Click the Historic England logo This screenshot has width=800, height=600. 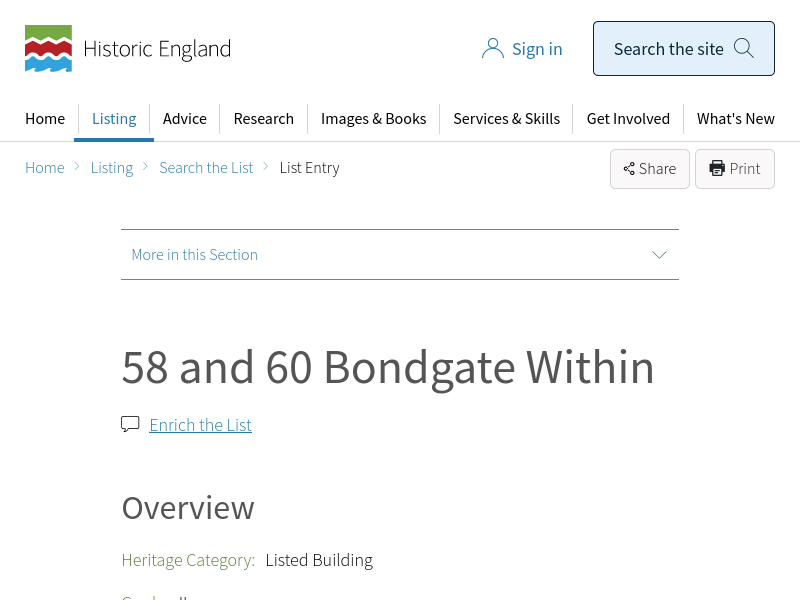click(128, 49)
